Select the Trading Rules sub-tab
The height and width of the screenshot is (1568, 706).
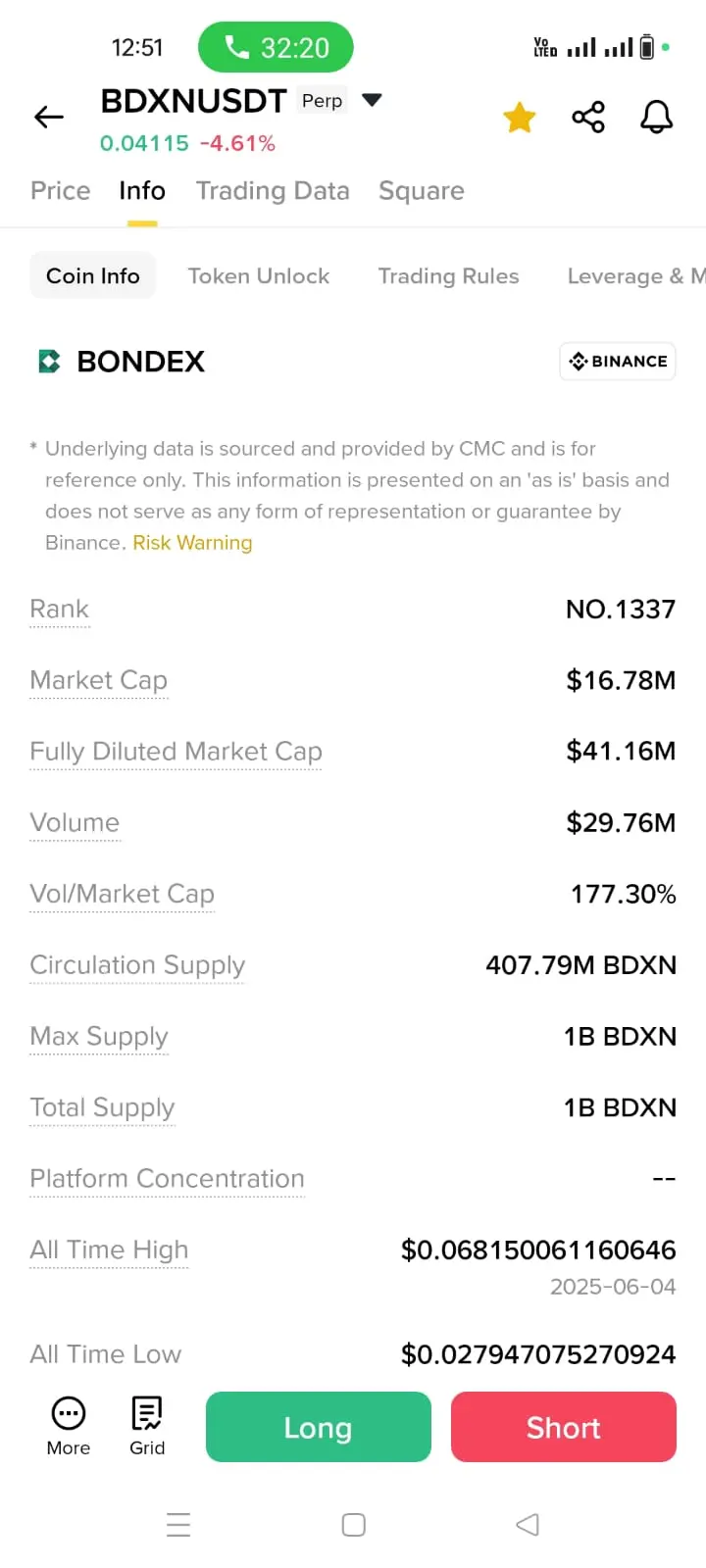[x=449, y=276]
